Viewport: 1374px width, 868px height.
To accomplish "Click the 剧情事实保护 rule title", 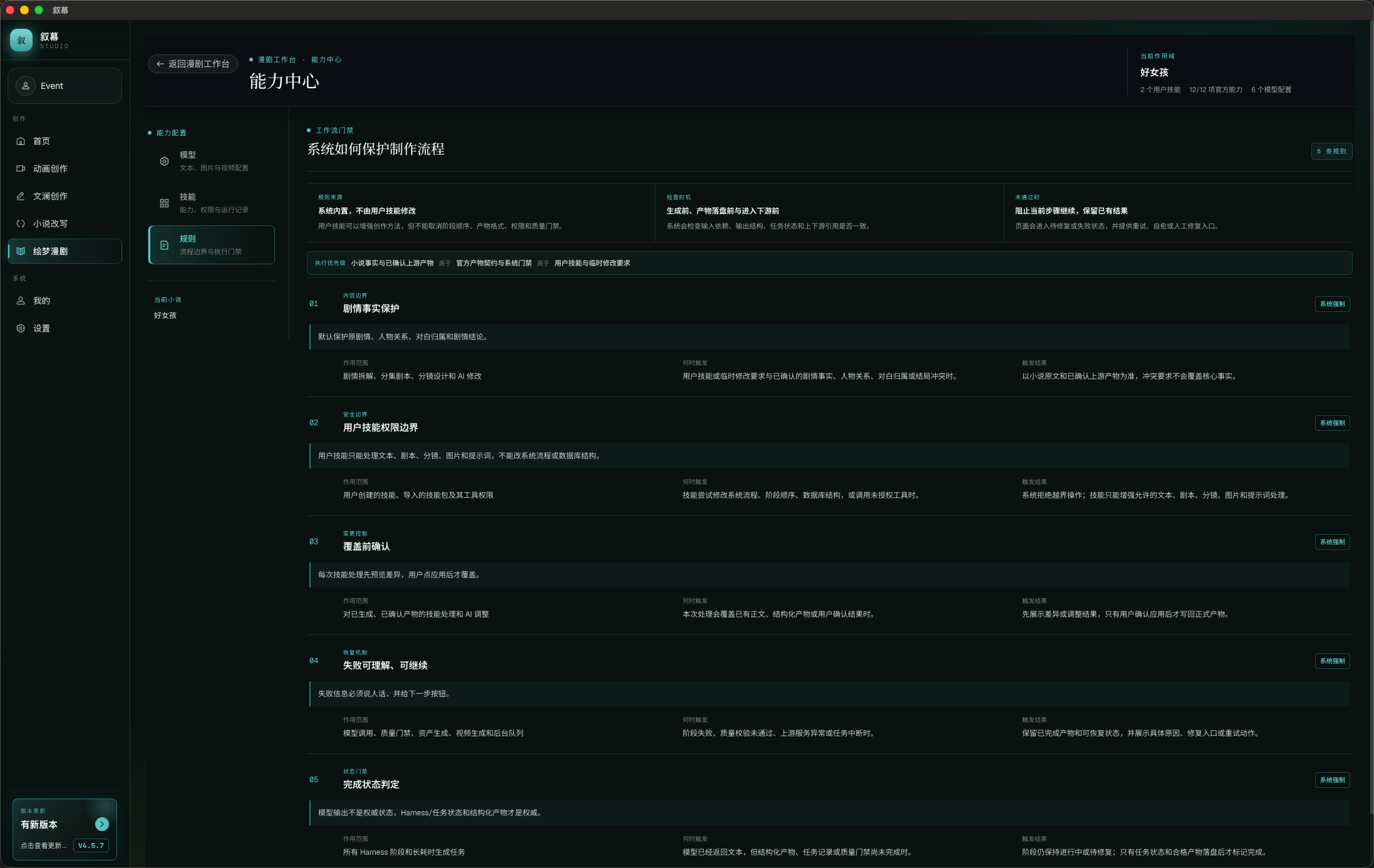I will pos(371,308).
